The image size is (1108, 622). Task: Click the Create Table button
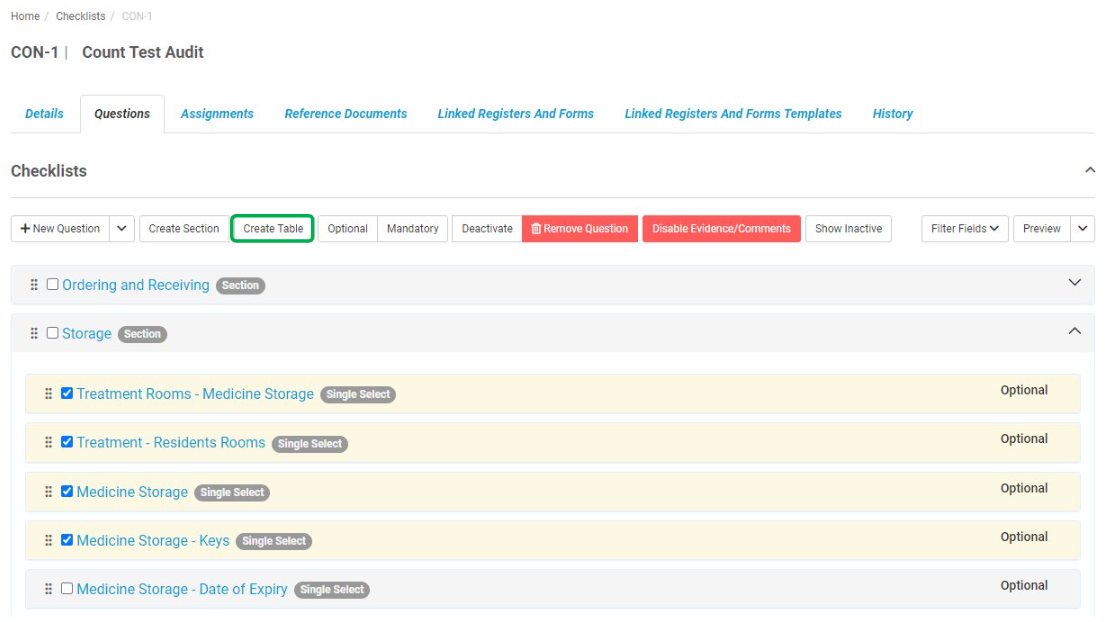point(272,228)
